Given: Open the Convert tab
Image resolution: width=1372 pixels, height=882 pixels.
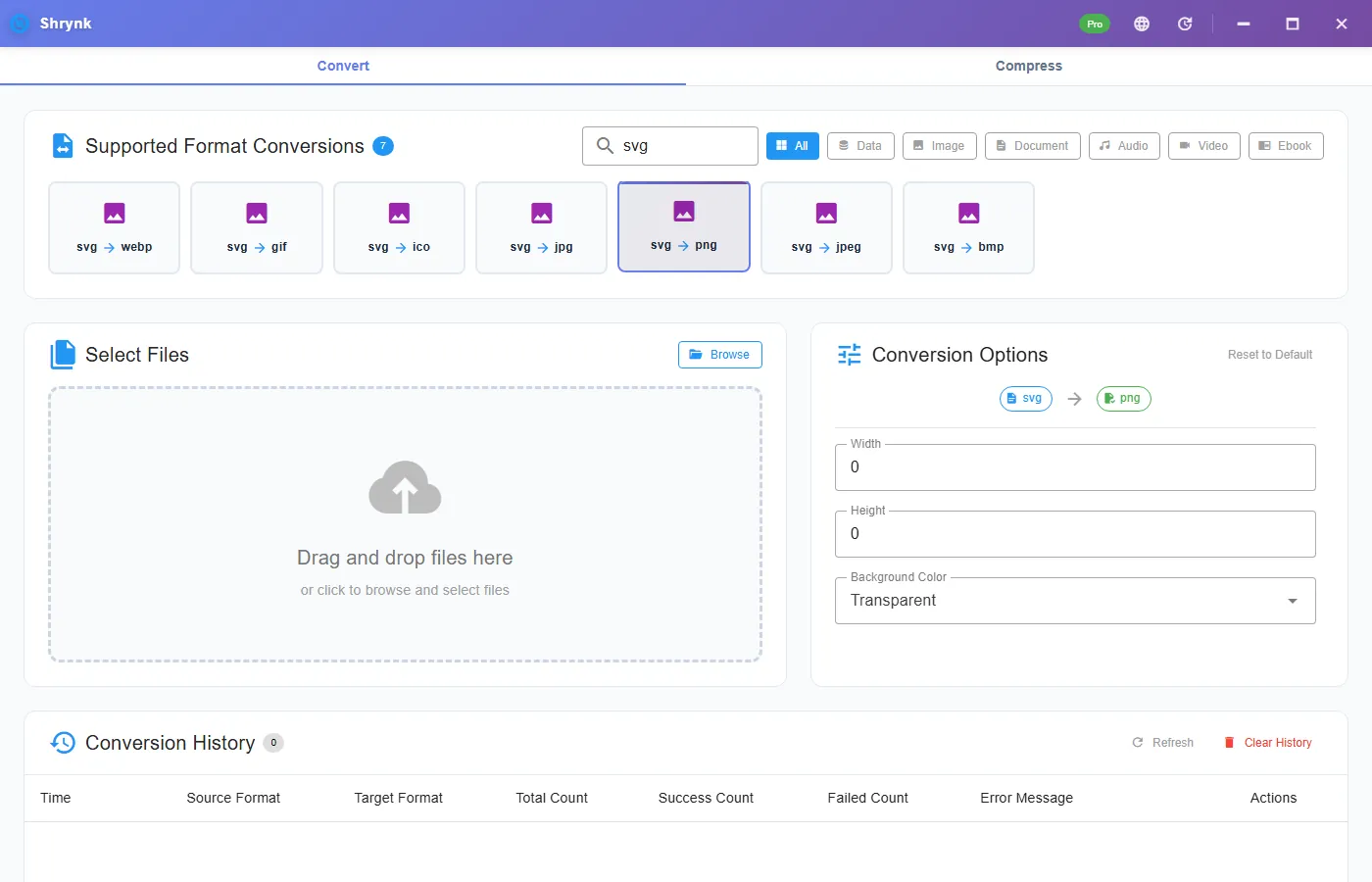Looking at the screenshot, I should [343, 66].
